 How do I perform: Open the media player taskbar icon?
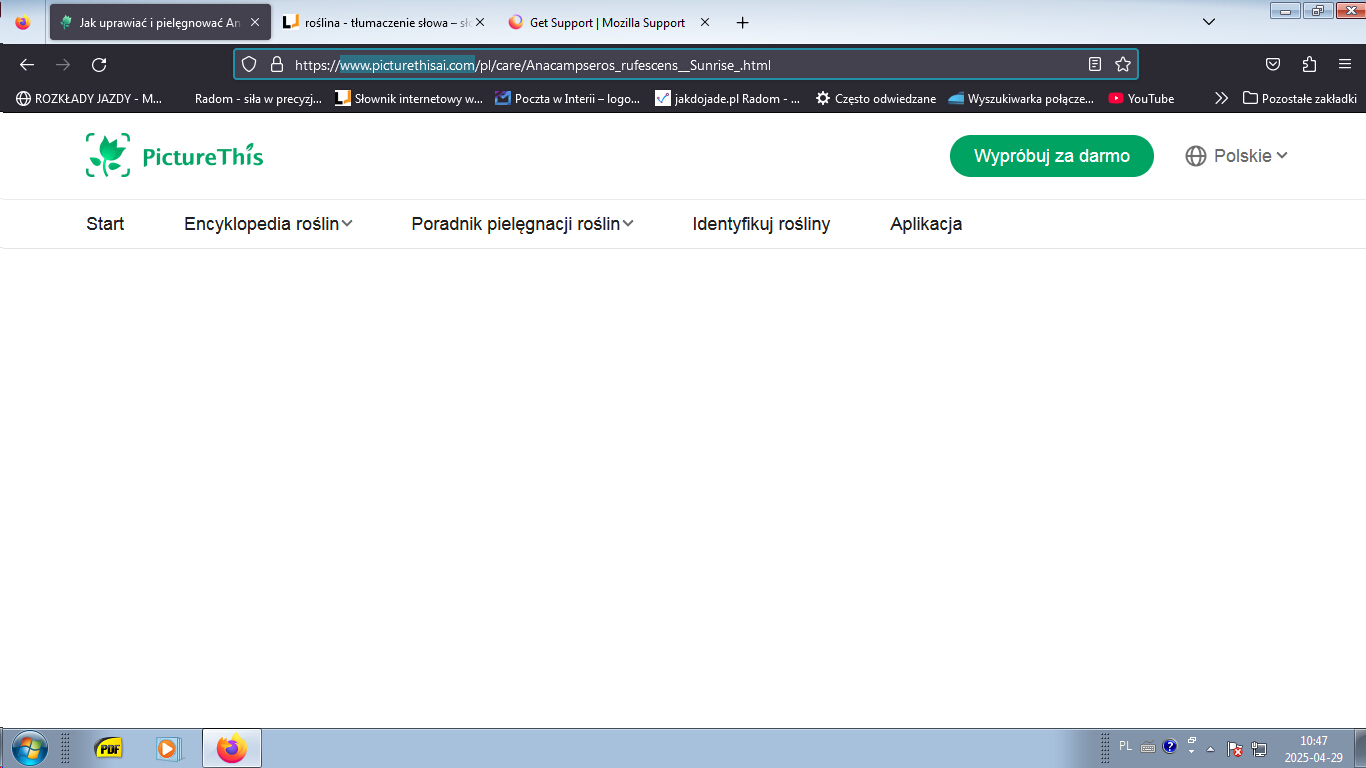pyautogui.click(x=168, y=748)
